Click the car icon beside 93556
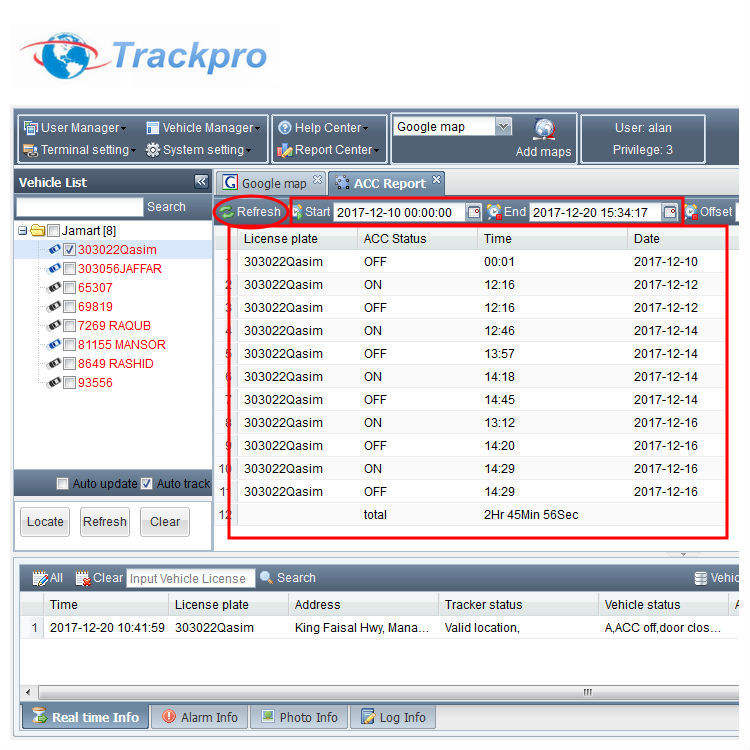Viewport: 750px width, 750px height. tap(54, 383)
